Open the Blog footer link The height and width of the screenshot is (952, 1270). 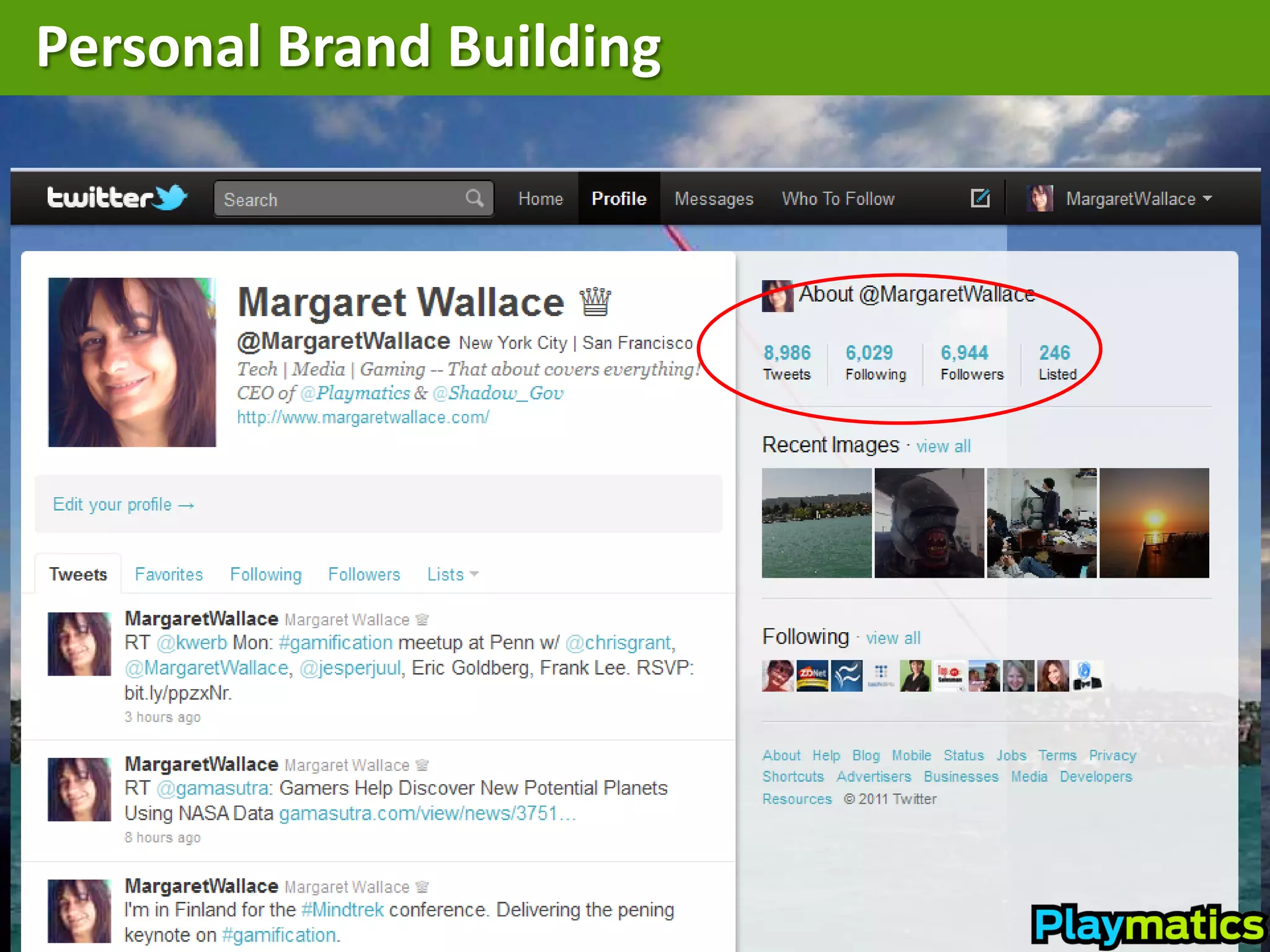click(x=866, y=756)
